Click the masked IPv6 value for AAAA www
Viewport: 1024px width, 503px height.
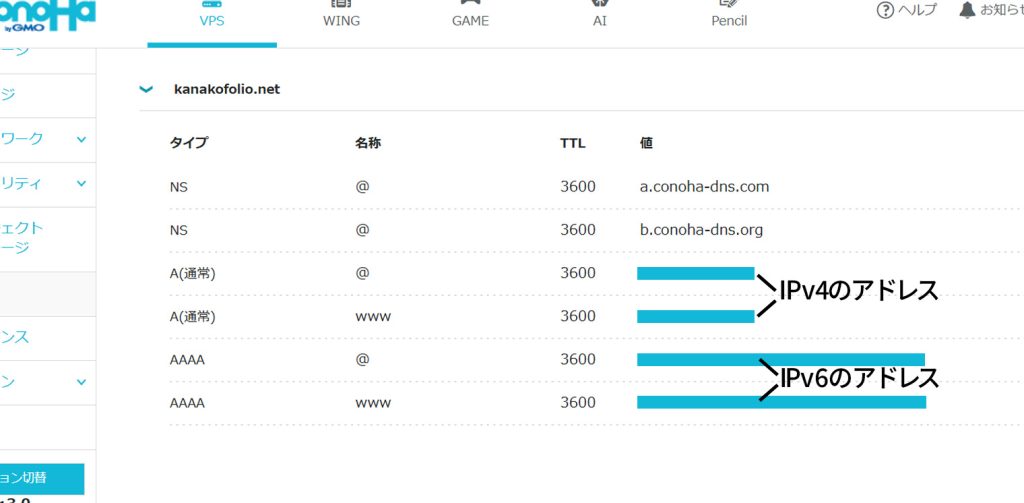point(781,403)
